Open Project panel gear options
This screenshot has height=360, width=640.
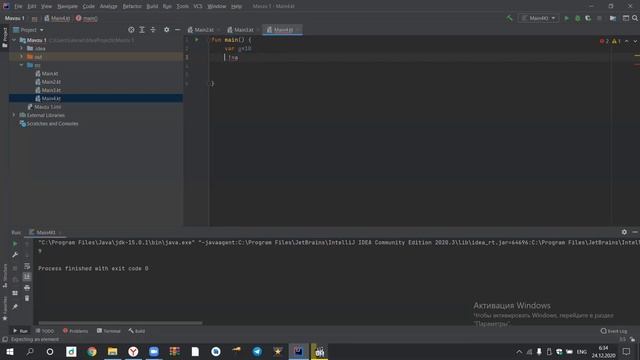point(167,30)
